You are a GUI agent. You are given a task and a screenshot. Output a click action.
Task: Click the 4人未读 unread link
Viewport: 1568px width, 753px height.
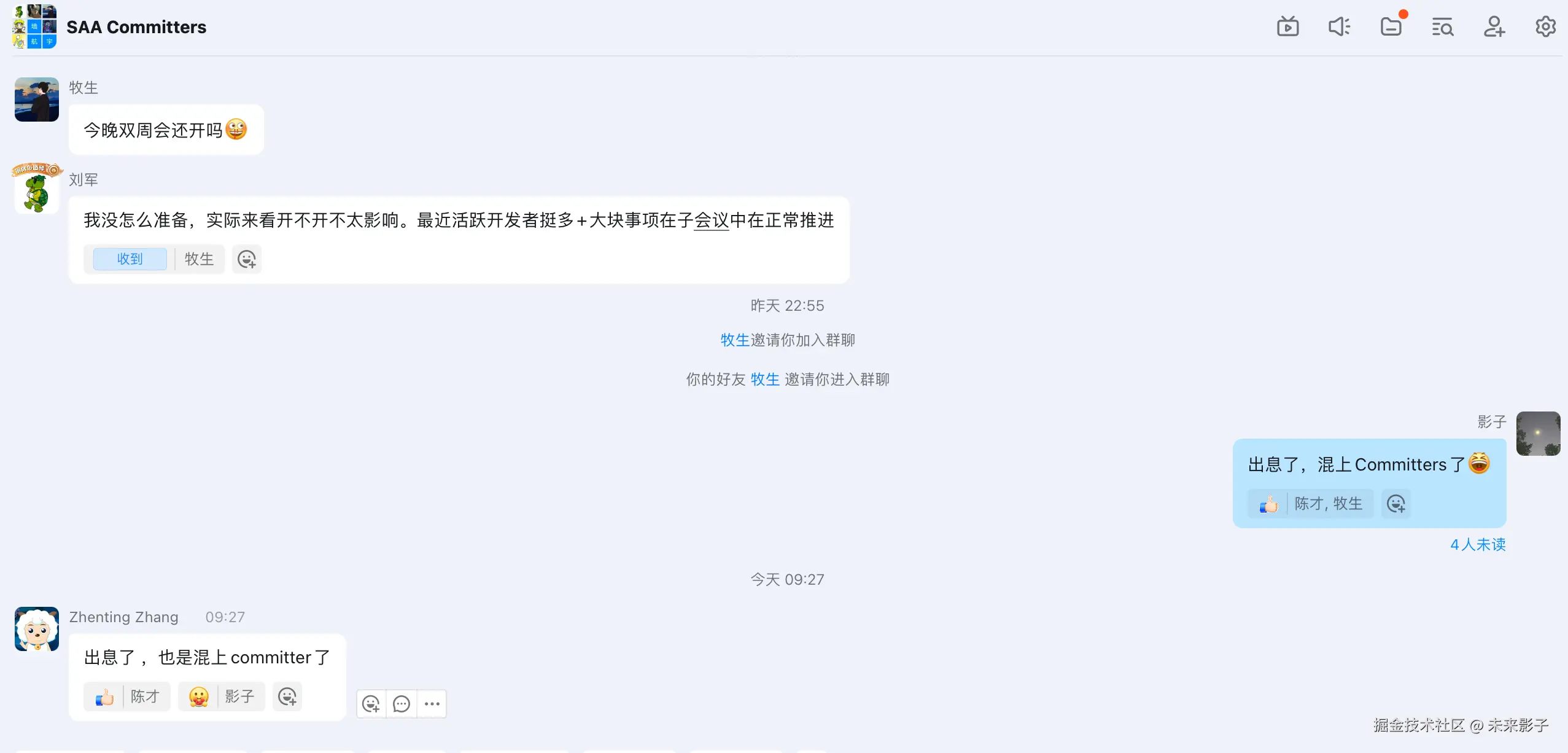1478,545
